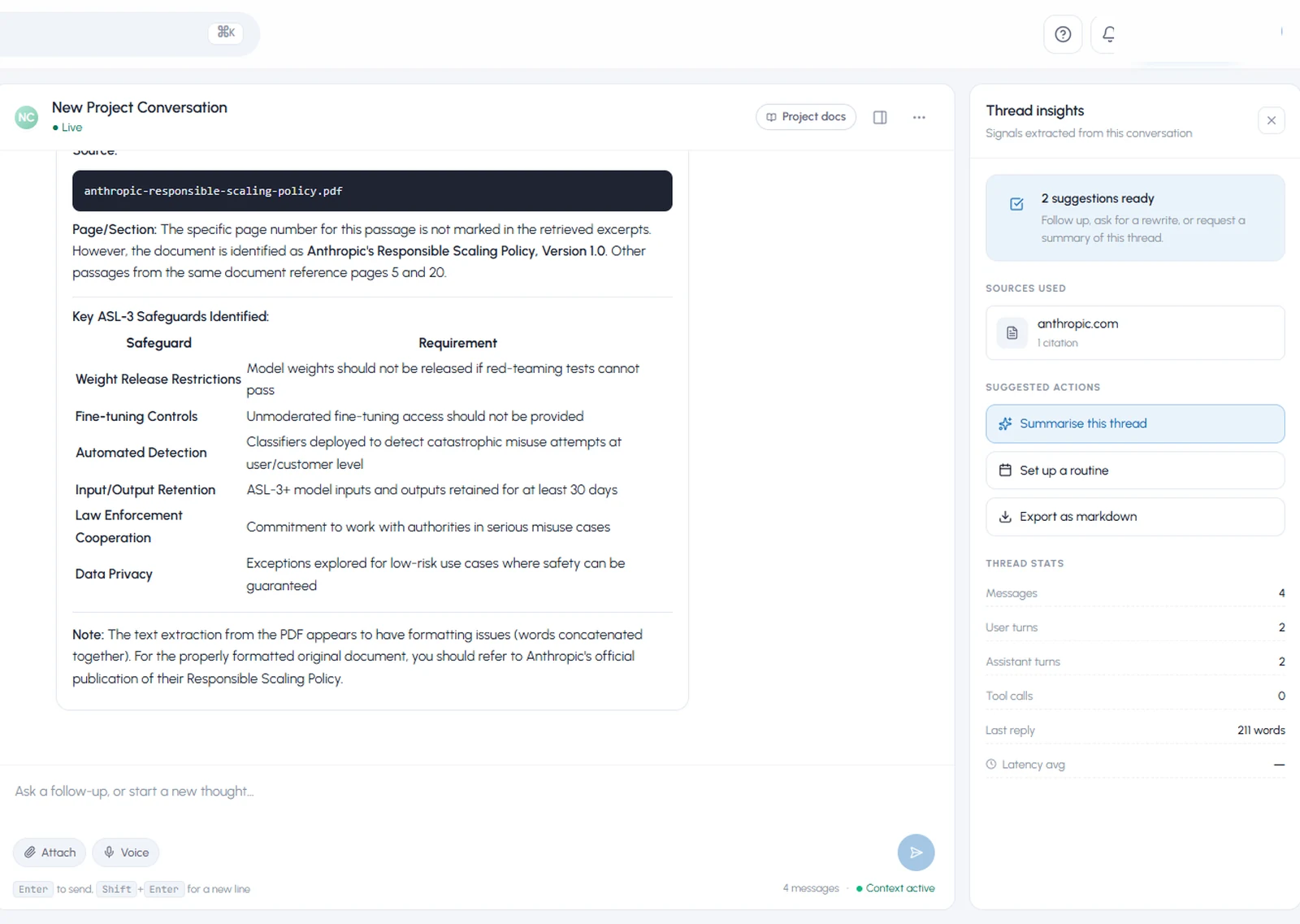Click the Requirement column header

pos(457,343)
